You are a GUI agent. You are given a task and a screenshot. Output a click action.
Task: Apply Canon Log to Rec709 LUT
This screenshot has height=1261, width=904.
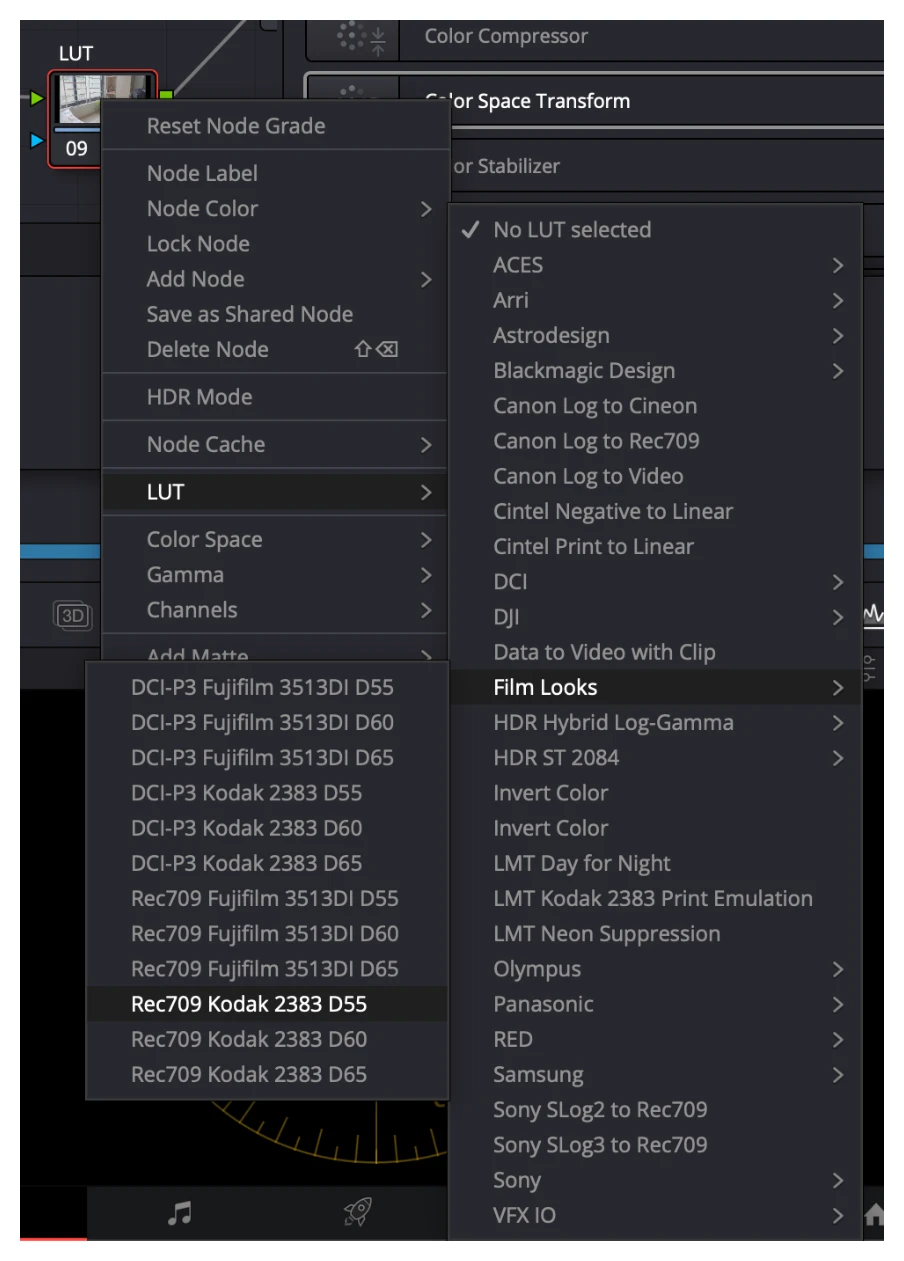(x=655, y=441)
